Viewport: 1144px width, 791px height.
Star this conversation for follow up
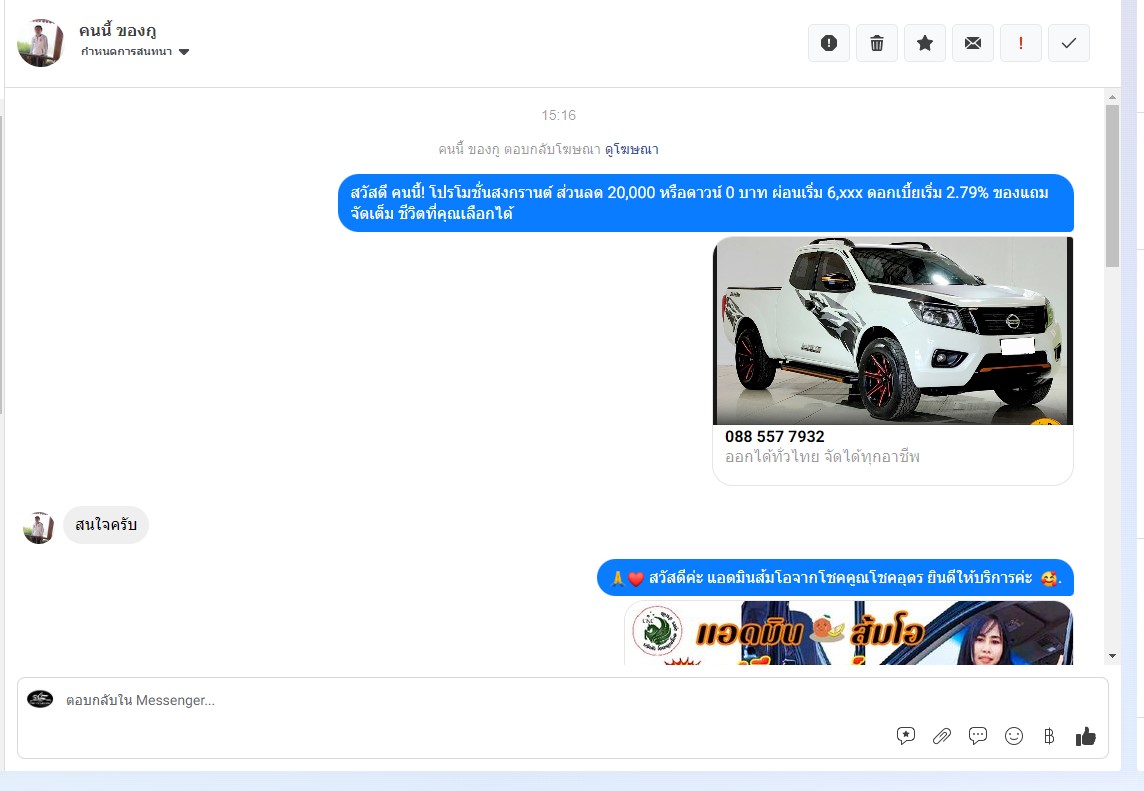point(925,43)
